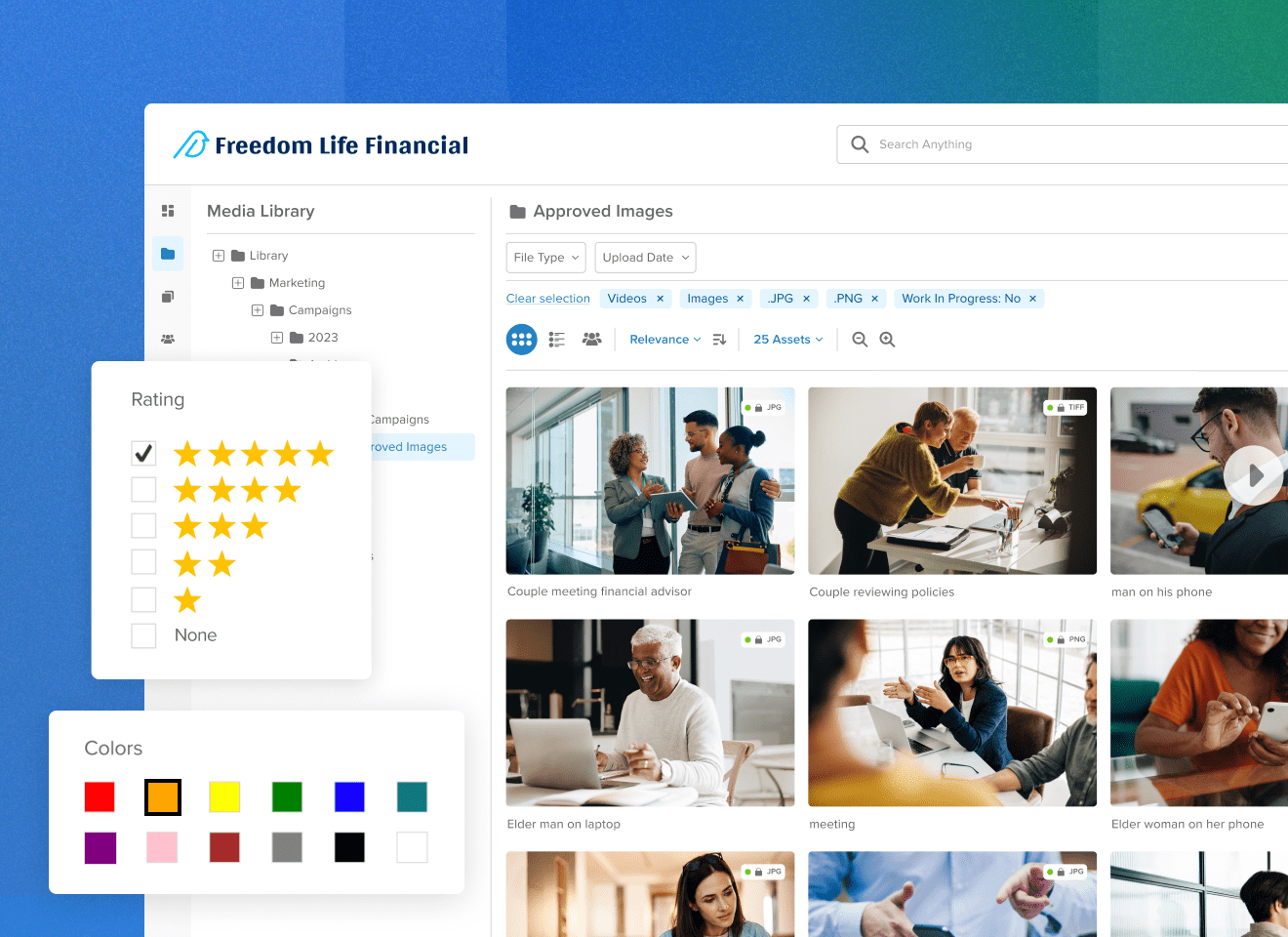Check the two-star rating checkbox
This screenshot has height=937, width=1288.
(x=143, y=562)
